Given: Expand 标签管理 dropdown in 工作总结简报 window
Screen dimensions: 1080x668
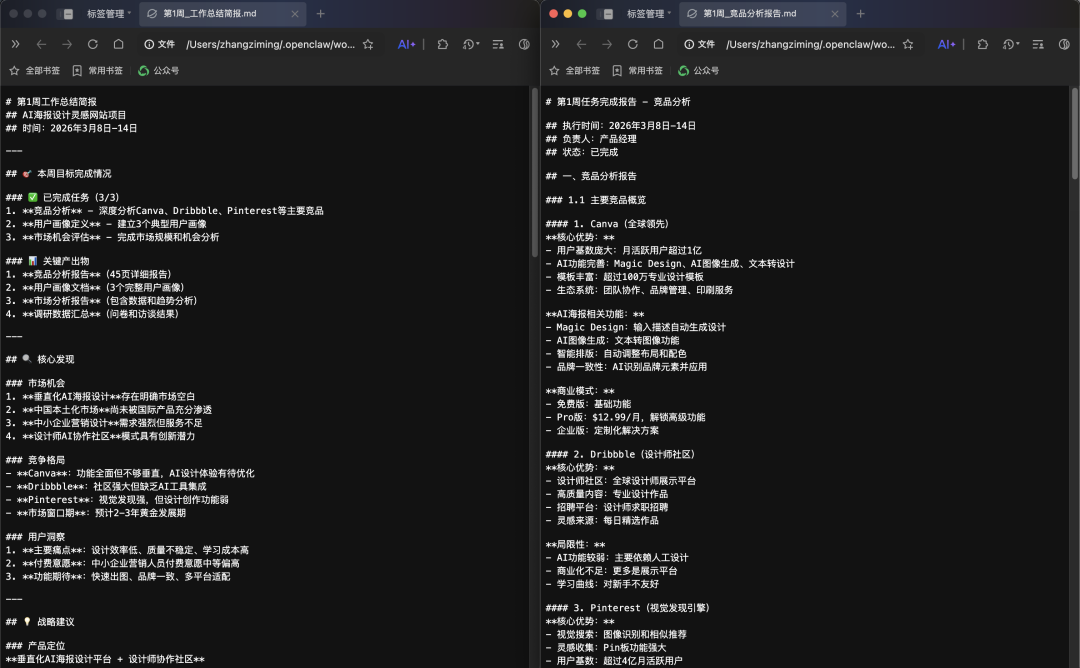Looking at the screenshot, I should 107,14.
